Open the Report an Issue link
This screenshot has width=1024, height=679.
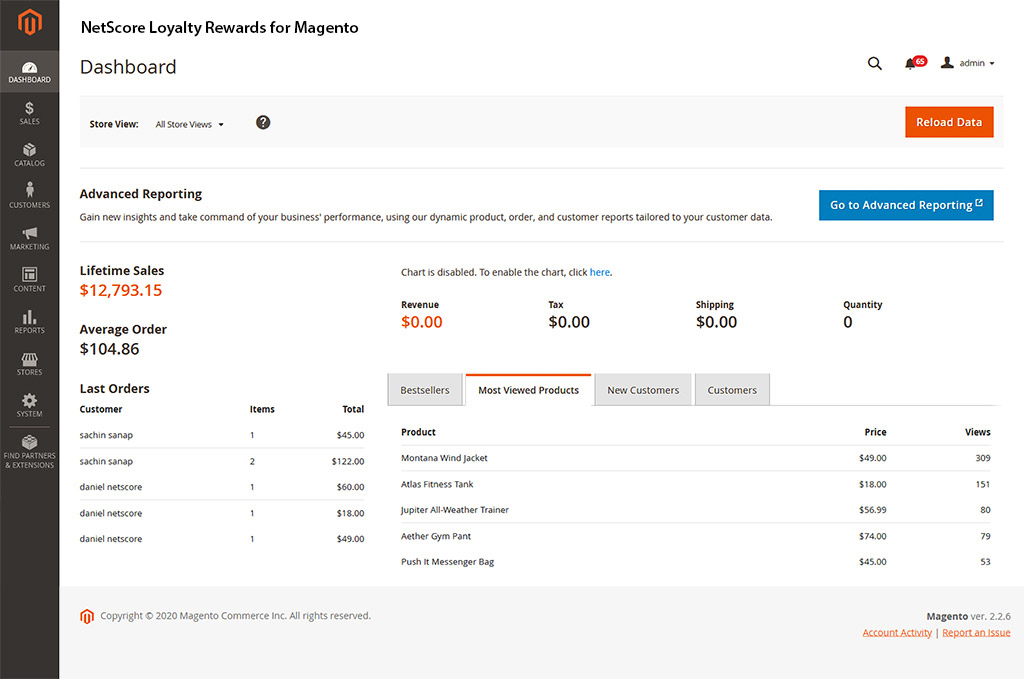976,632
